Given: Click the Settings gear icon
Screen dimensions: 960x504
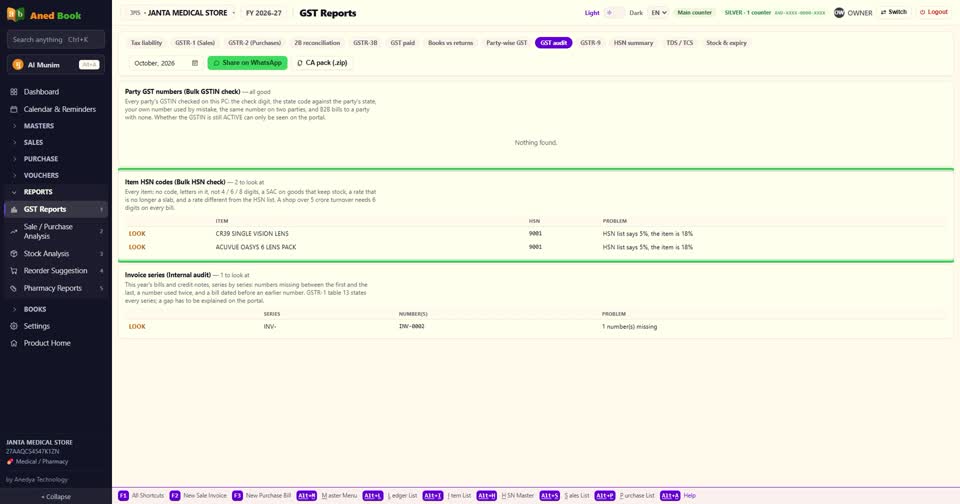Looking at the screenshot, I should point(13,326).
